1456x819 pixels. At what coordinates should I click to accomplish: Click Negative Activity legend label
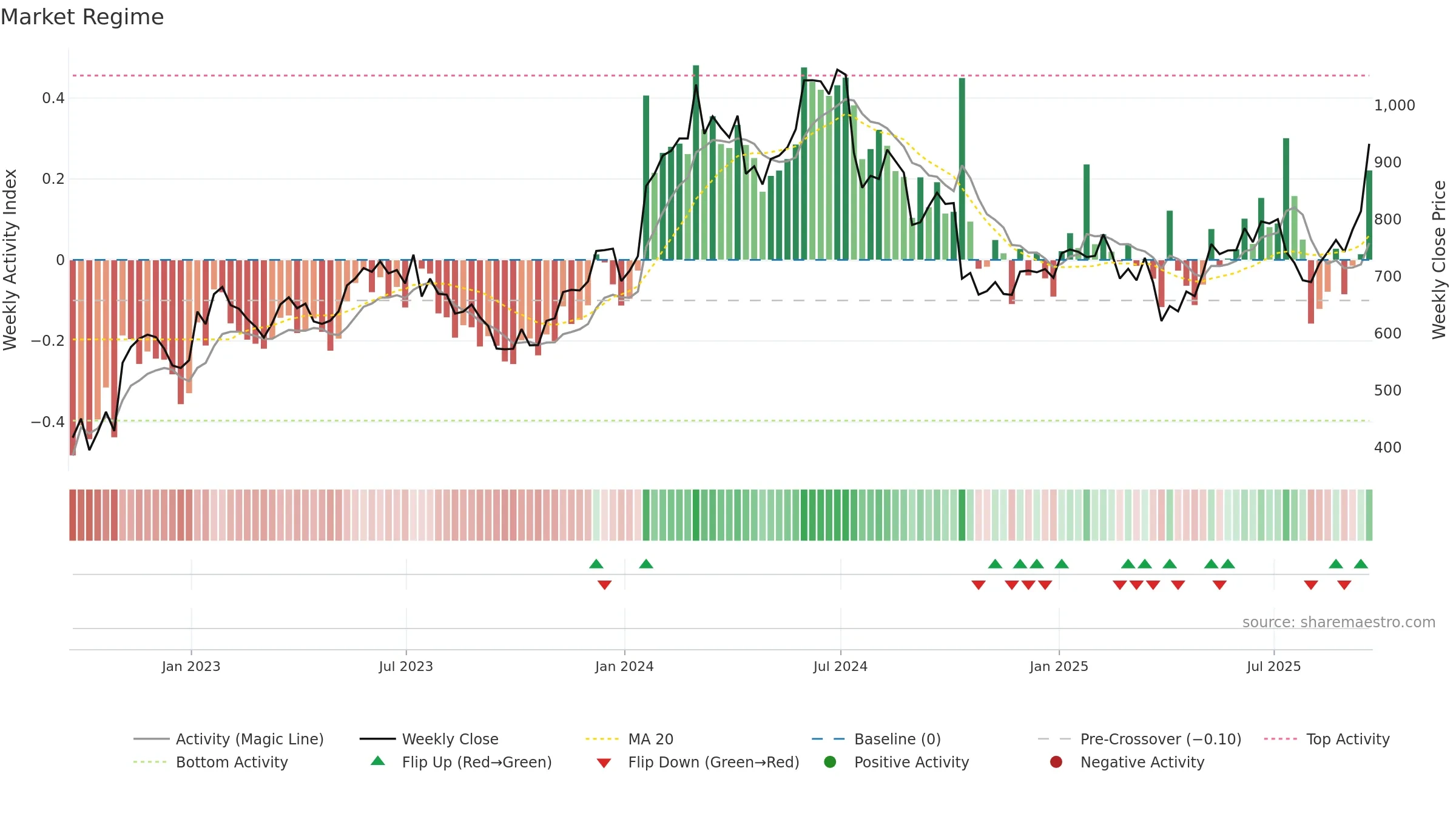pyautogui.click(x=1142, y=762)
